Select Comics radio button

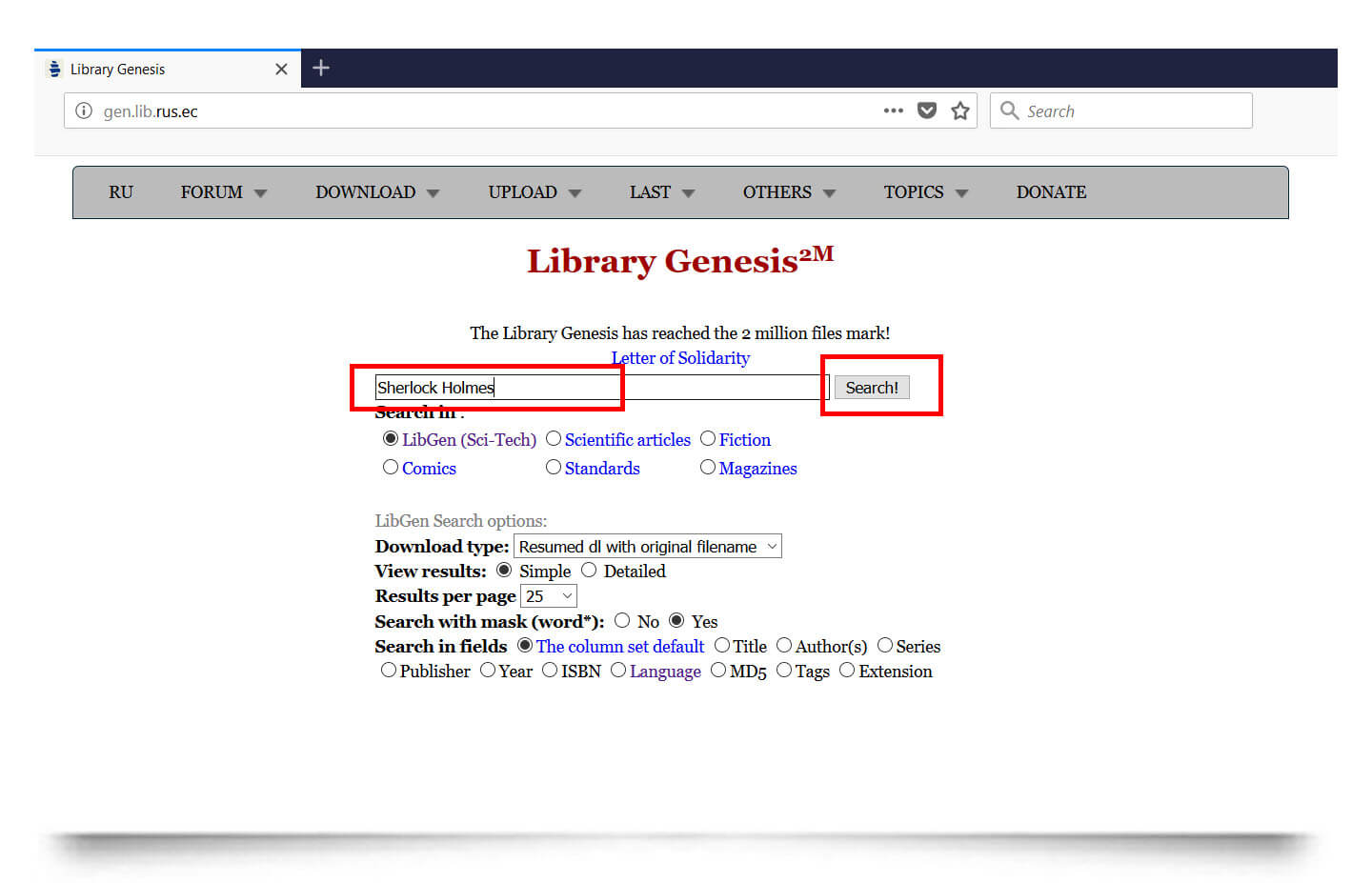391,468
